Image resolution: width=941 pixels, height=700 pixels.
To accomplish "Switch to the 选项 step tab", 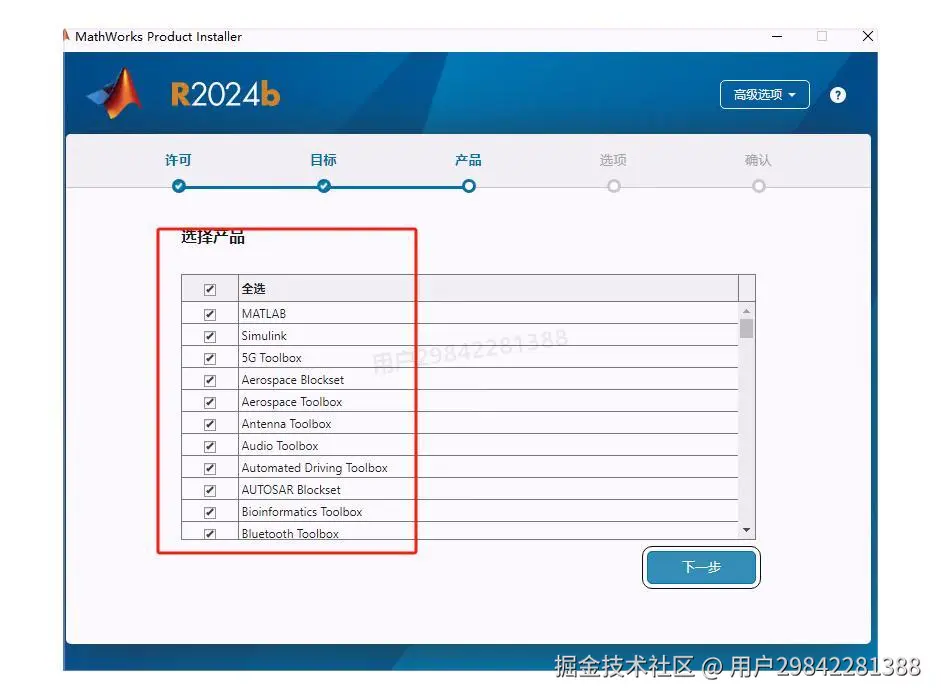I will (x=613, y=160).
